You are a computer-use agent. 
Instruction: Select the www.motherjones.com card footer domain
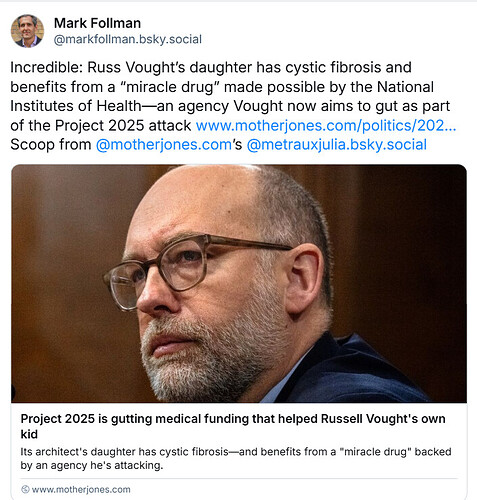(81, 489)
